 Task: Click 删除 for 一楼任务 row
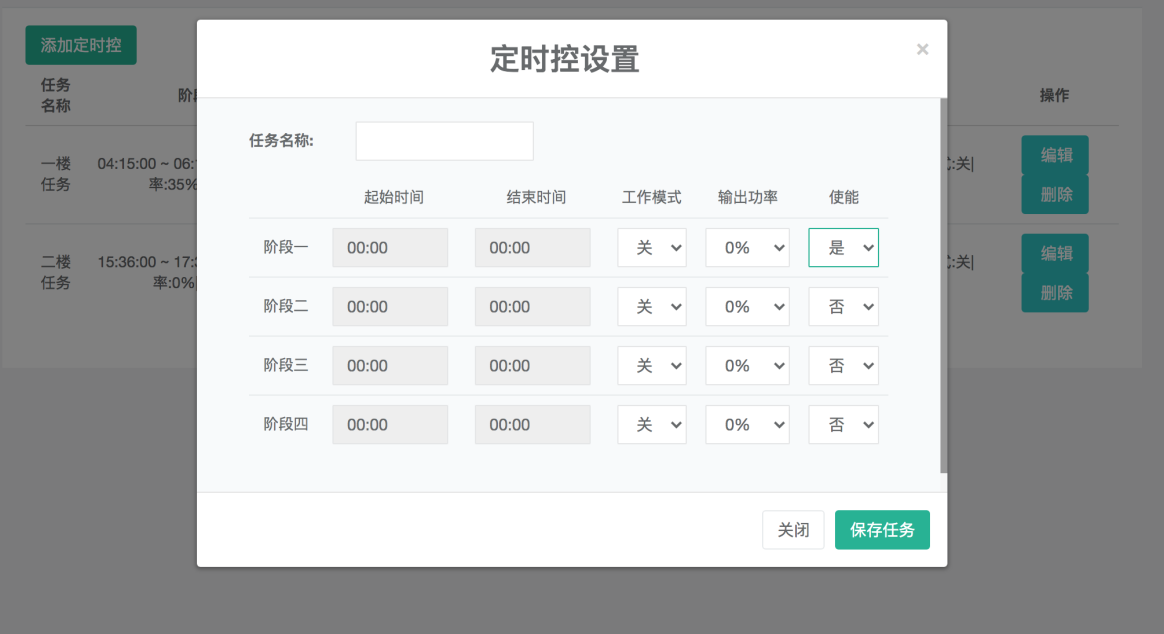coord(1055,195)
